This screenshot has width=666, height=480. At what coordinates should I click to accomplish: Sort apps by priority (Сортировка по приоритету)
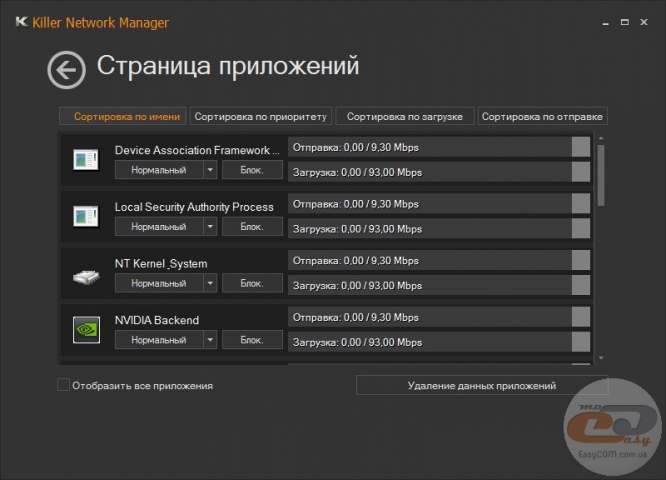[260, 116]
